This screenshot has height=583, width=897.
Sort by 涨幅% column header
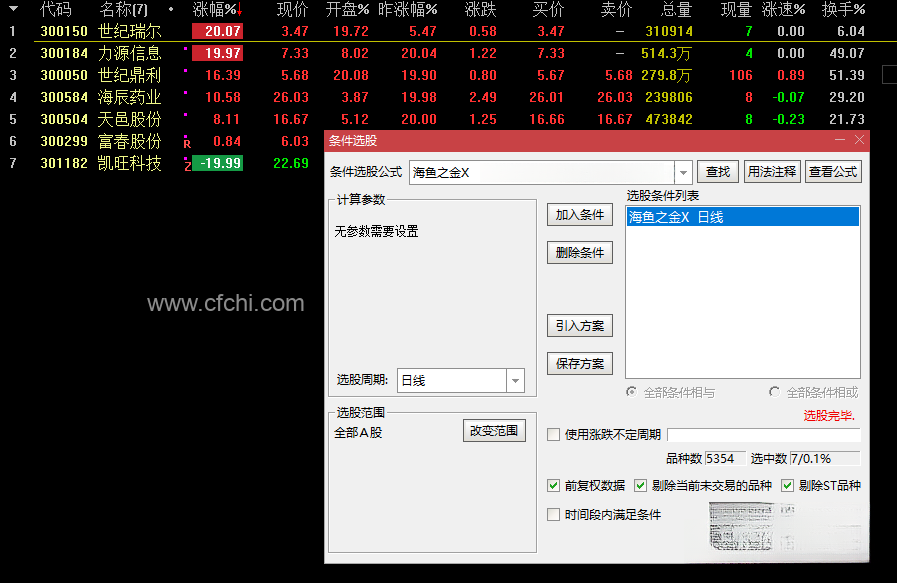pyautogui.click(x=217, y=10)
